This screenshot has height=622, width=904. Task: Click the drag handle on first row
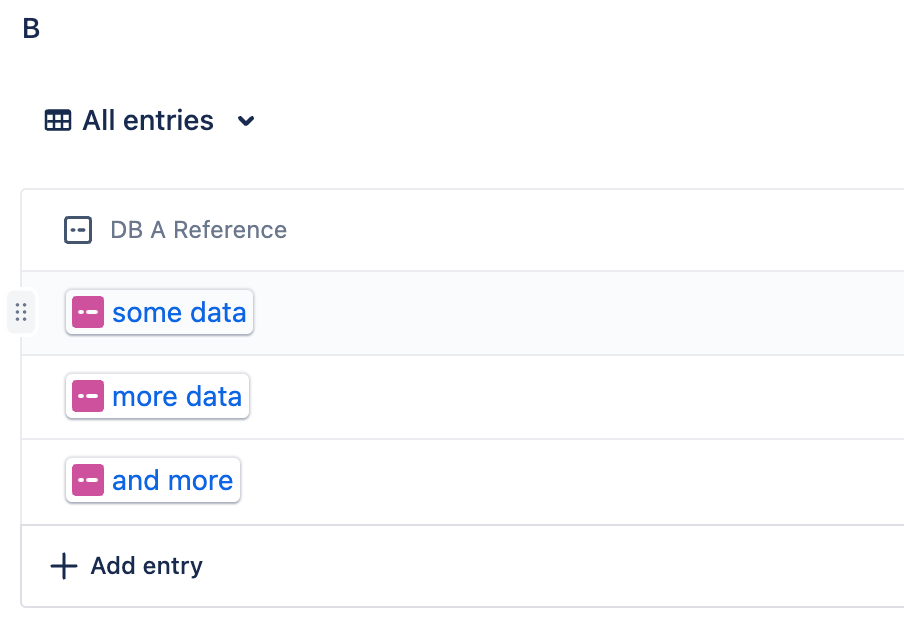(21, 313)
